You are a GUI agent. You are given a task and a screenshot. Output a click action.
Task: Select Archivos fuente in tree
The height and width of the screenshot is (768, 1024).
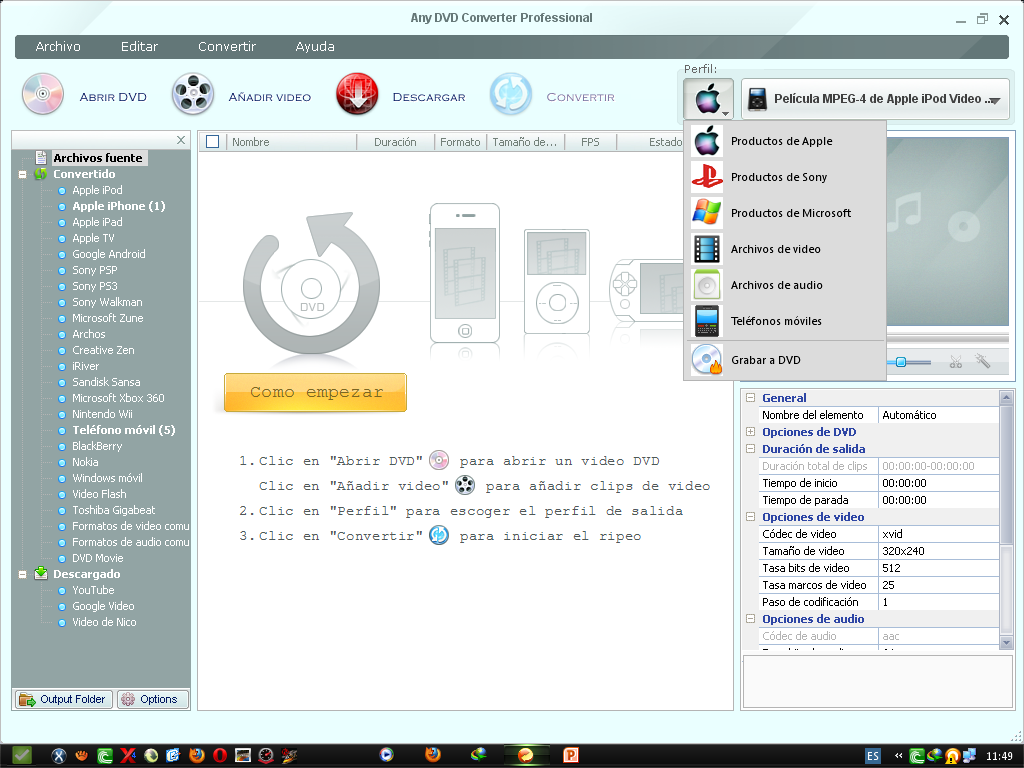click(x=97, y=158)
